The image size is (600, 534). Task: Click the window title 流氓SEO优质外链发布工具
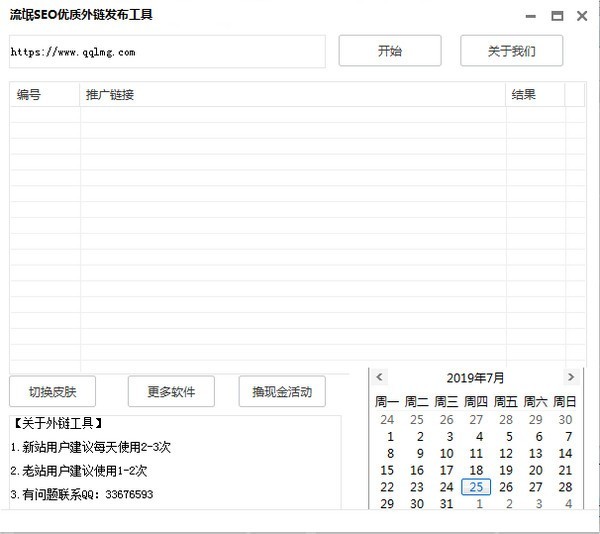(x=81, y=15)
